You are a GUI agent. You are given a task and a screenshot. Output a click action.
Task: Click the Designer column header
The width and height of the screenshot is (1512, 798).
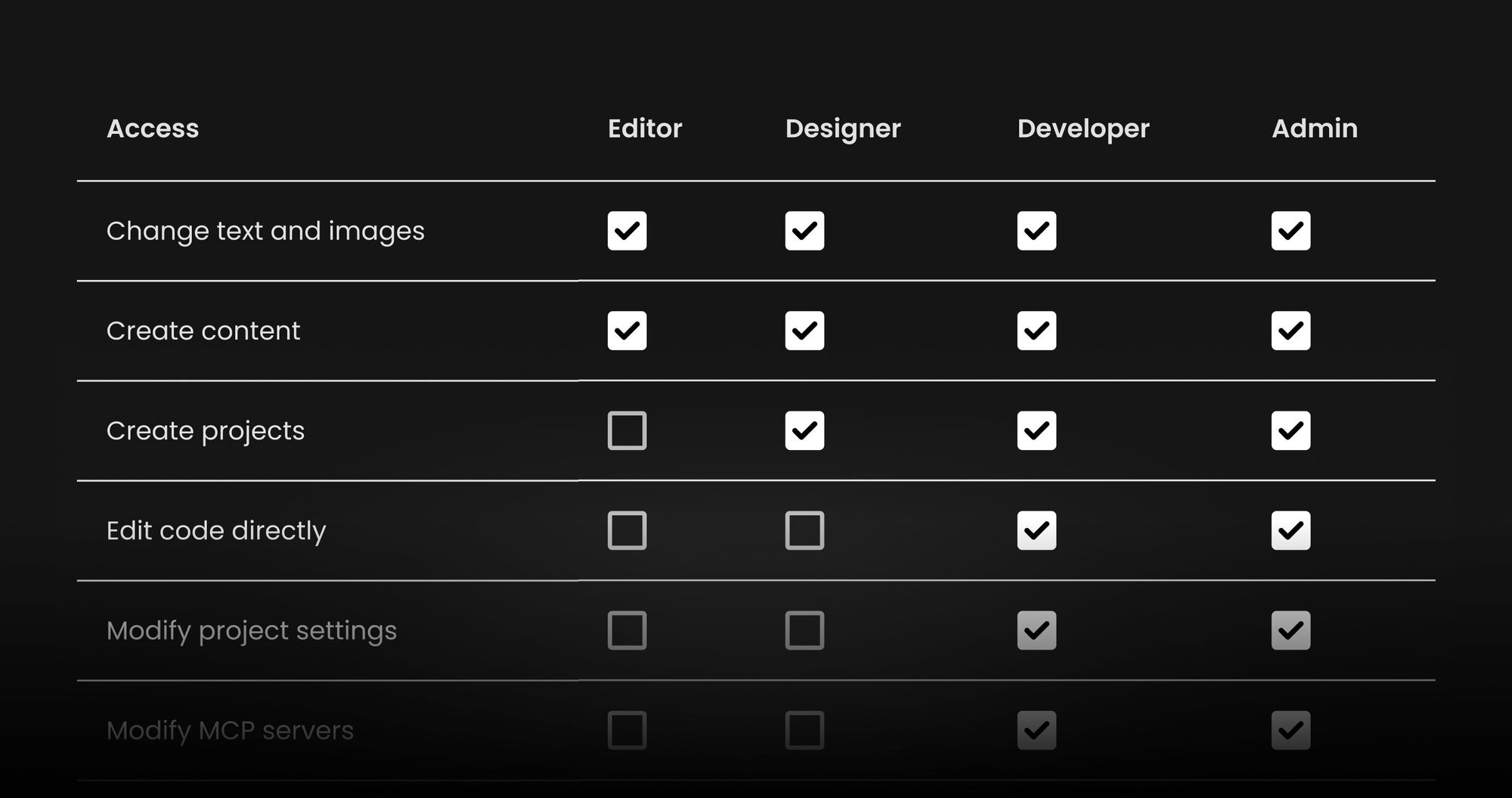(843, 129)
